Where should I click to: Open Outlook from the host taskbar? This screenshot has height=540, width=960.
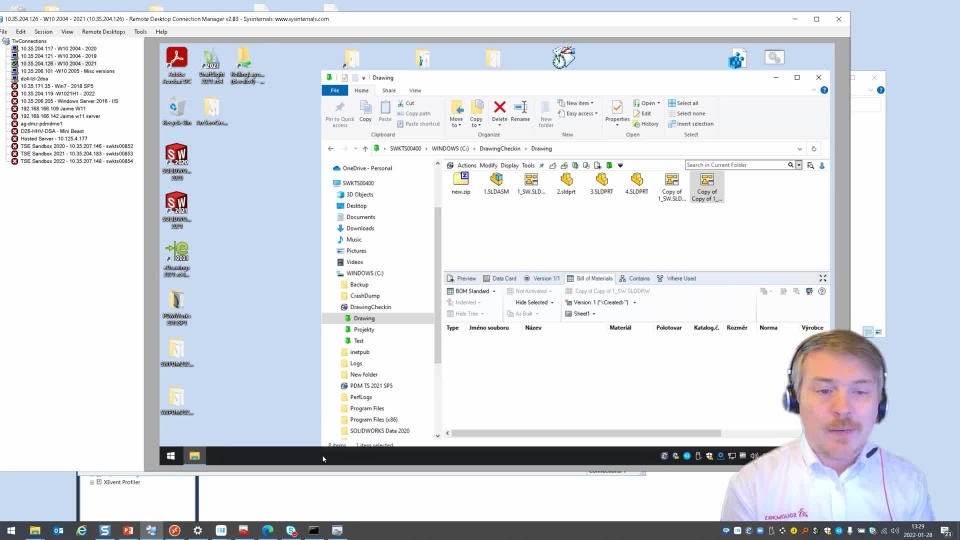(x=58, y=530)
